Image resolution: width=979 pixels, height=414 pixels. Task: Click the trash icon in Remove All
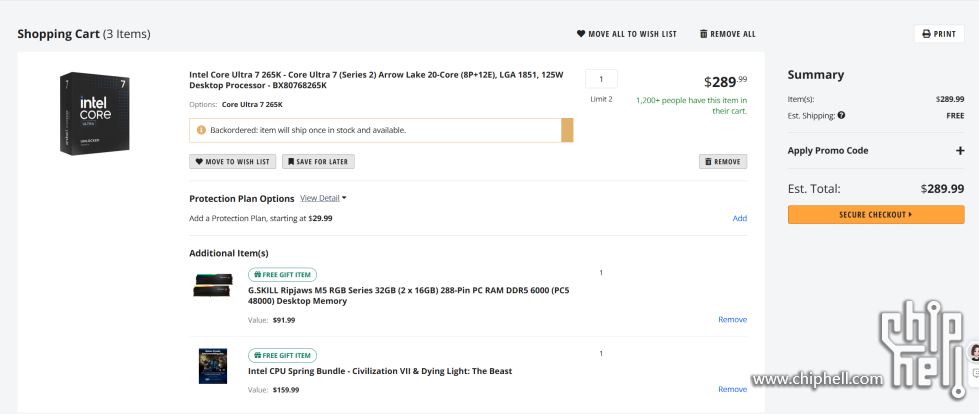pos(704,34)
